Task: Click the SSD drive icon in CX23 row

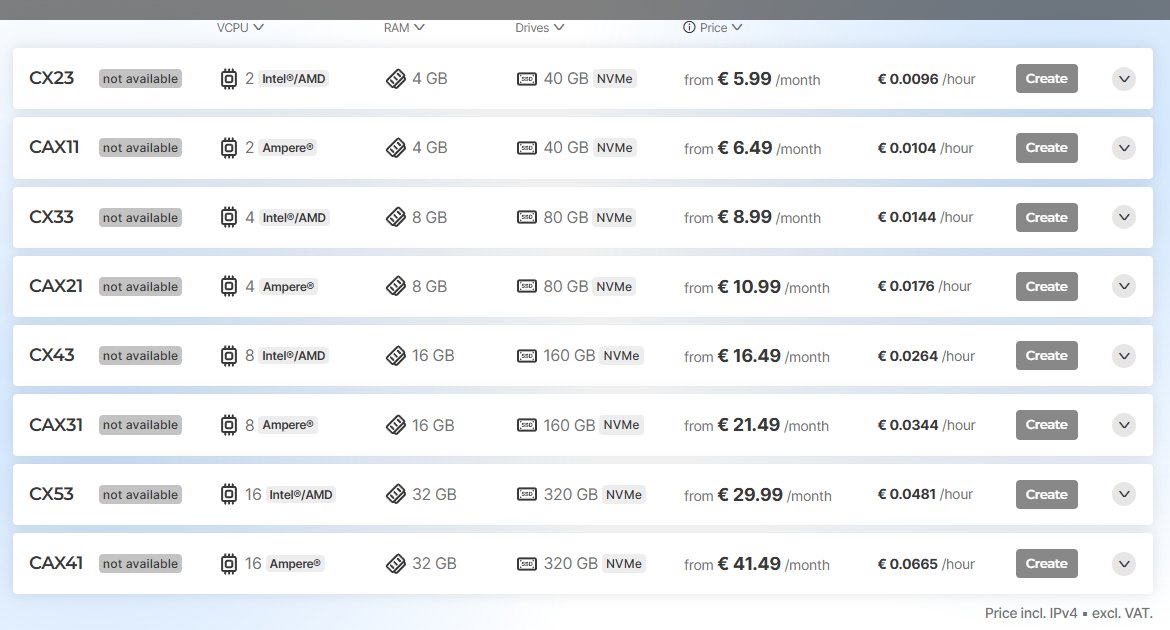Action: (x=527, y=78)
